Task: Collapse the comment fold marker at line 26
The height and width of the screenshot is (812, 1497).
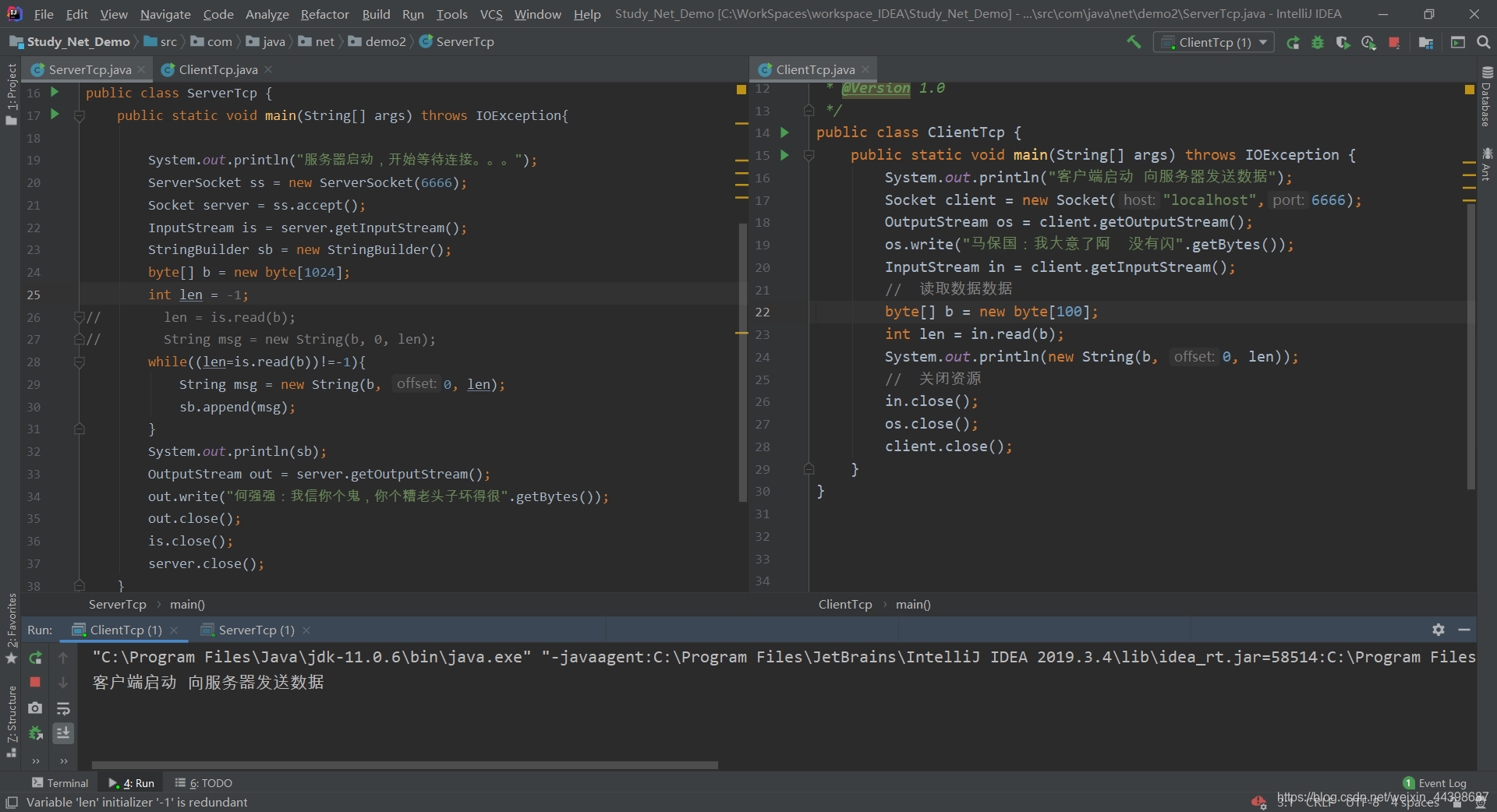Action: click(79, 317)
